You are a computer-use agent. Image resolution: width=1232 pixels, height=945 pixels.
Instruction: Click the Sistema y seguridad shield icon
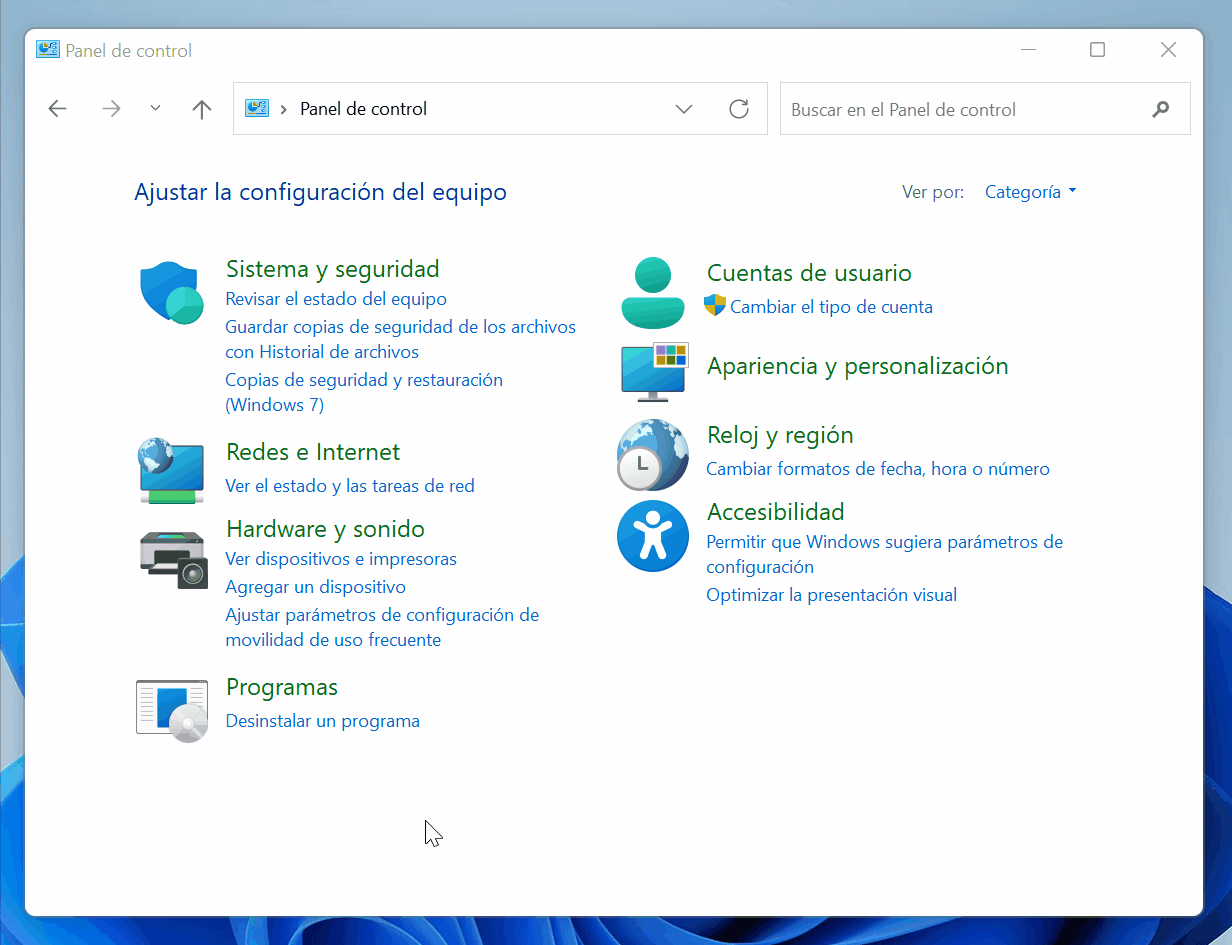click(x=171, y=293)
